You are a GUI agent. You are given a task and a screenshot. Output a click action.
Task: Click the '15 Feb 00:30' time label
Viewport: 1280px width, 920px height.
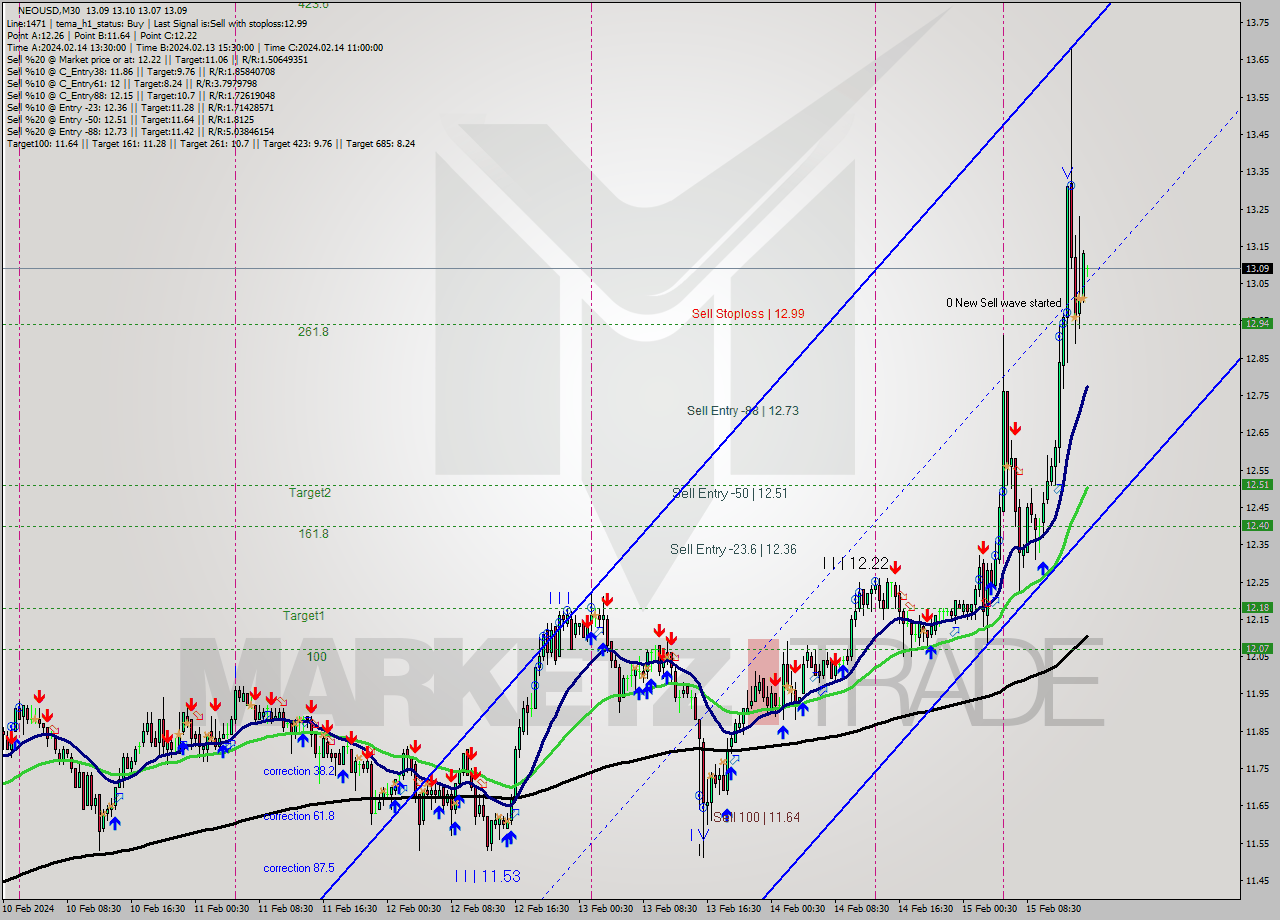(x=989, y=909)
